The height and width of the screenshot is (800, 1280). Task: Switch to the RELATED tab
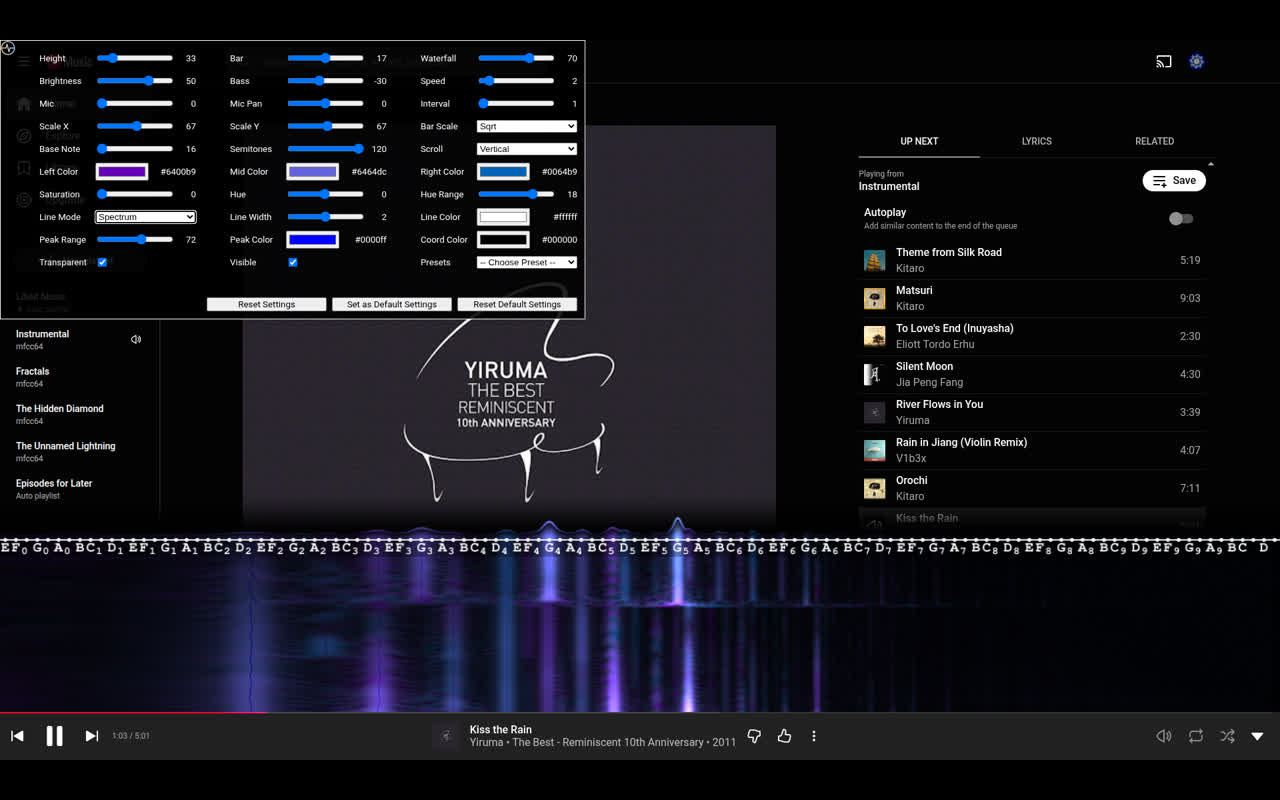tap(1154, 141)
